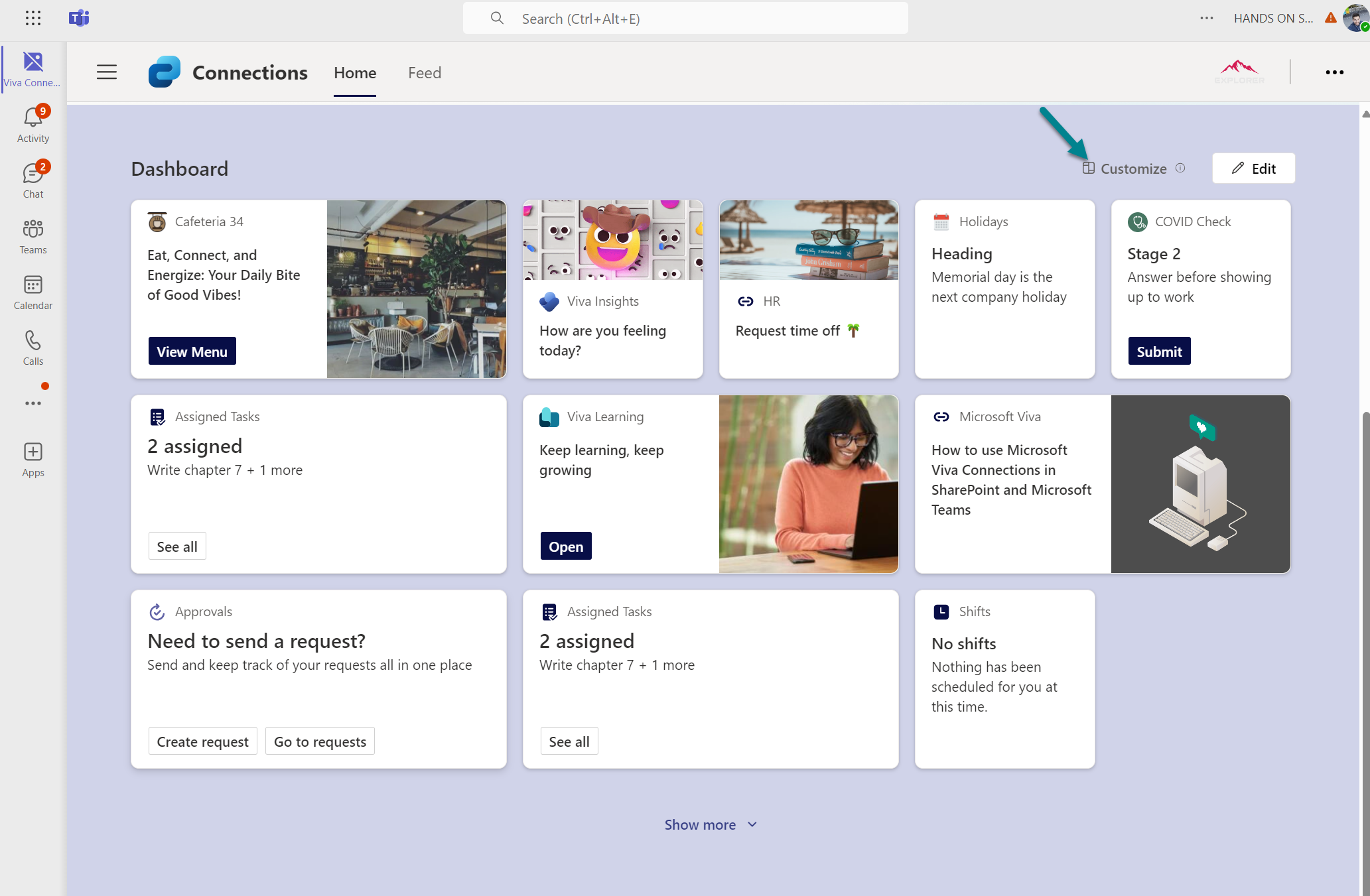Click the Edit dashboard button
The image size is (1370, 896).
pyautogui.click(x=1253, y=168)
